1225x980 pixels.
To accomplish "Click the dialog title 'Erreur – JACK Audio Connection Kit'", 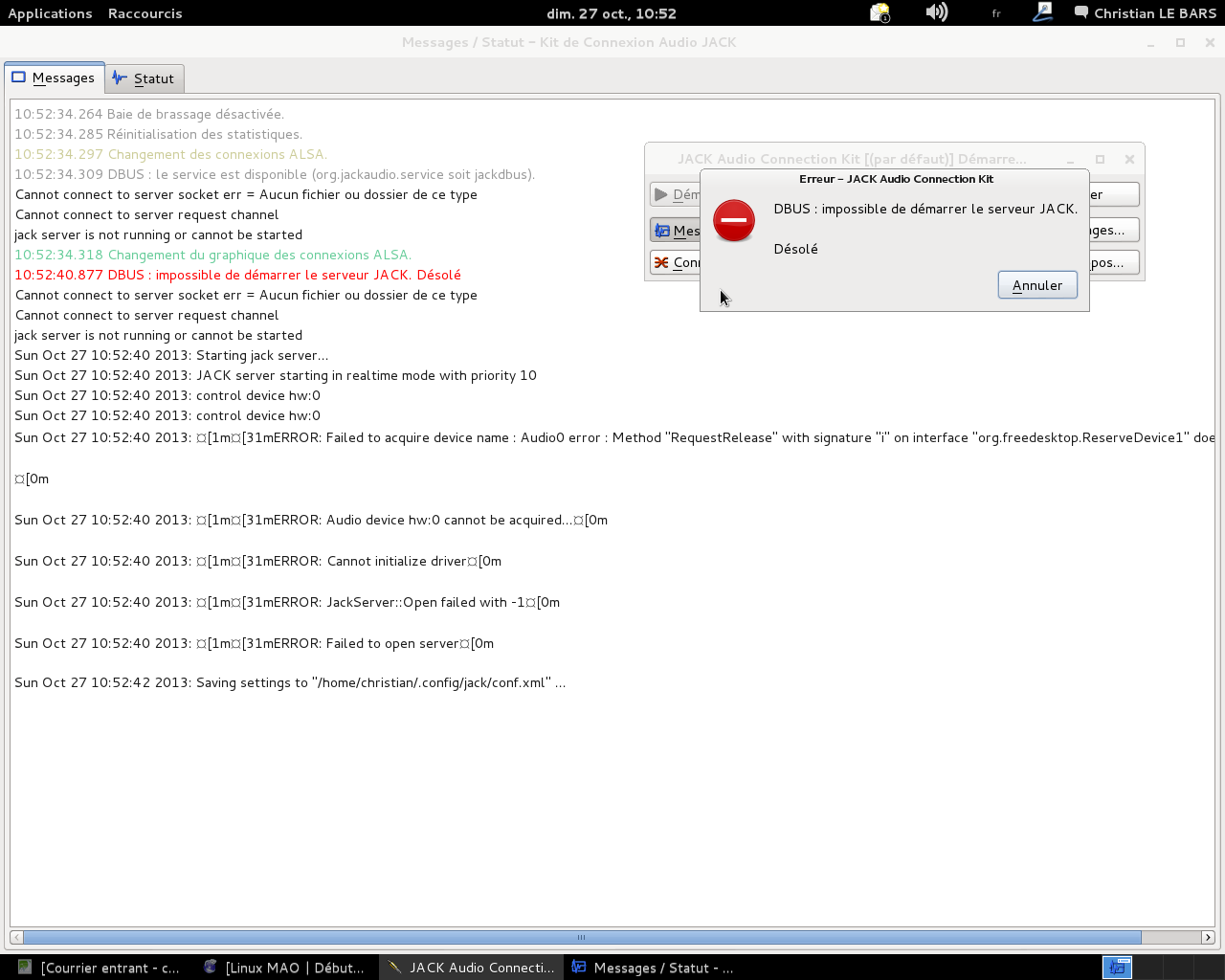I will coord(896,179).
